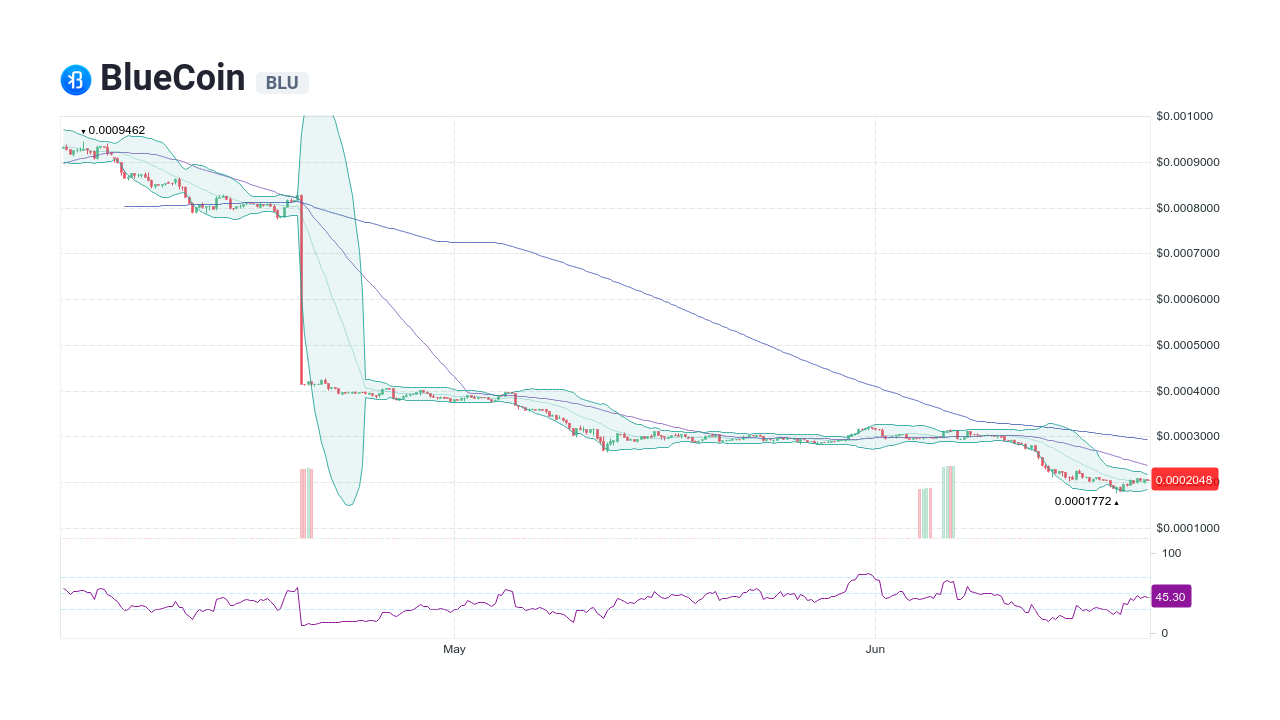
Task: Open the BLU ticker badge dropdown
Action: (x=282, y=83)
